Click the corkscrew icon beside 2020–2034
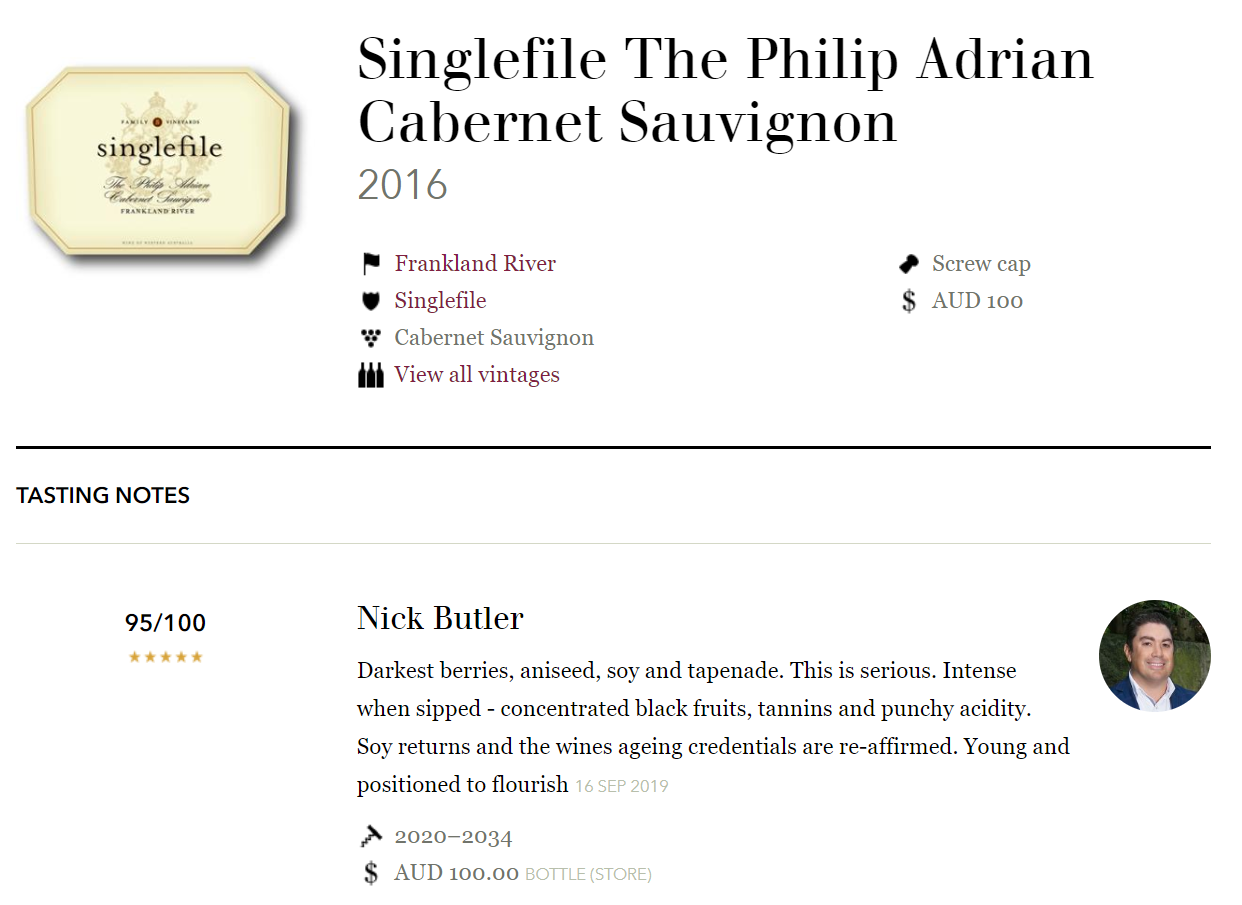Image resolution: width=1242 pixels, height=905 pixels. pos(371,836)
